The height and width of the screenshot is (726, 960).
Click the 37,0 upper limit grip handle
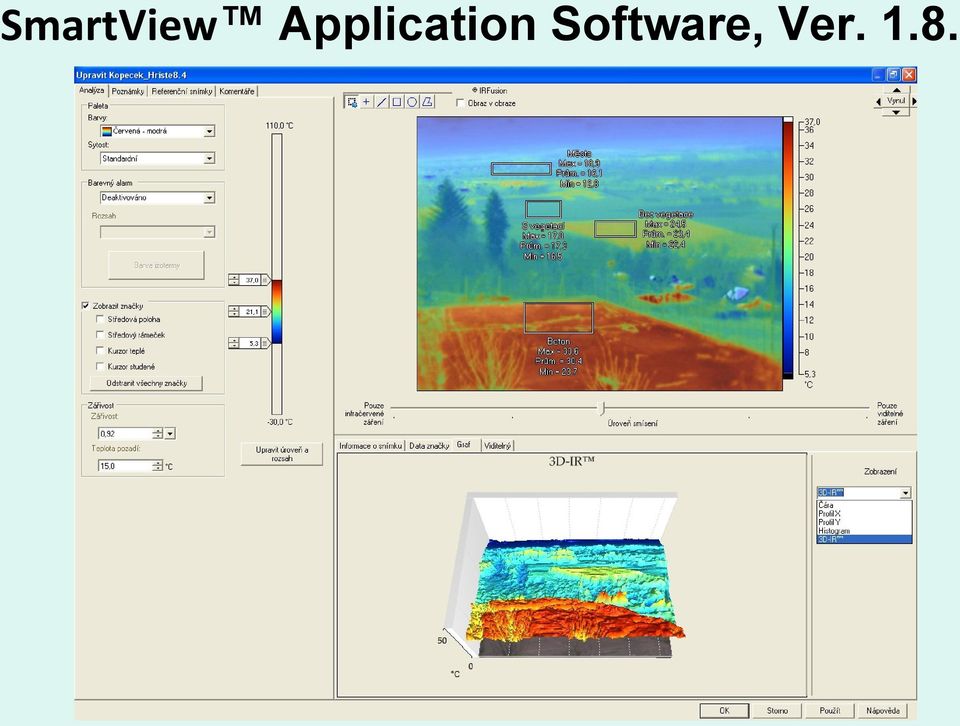click(x=266, y=280)
